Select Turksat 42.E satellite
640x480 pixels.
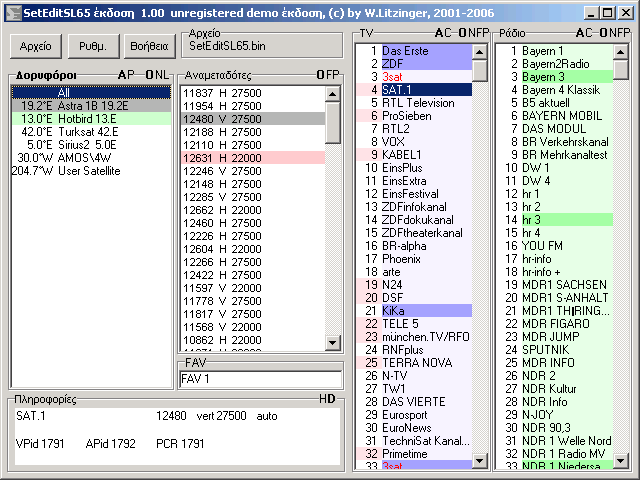[91, 132]
